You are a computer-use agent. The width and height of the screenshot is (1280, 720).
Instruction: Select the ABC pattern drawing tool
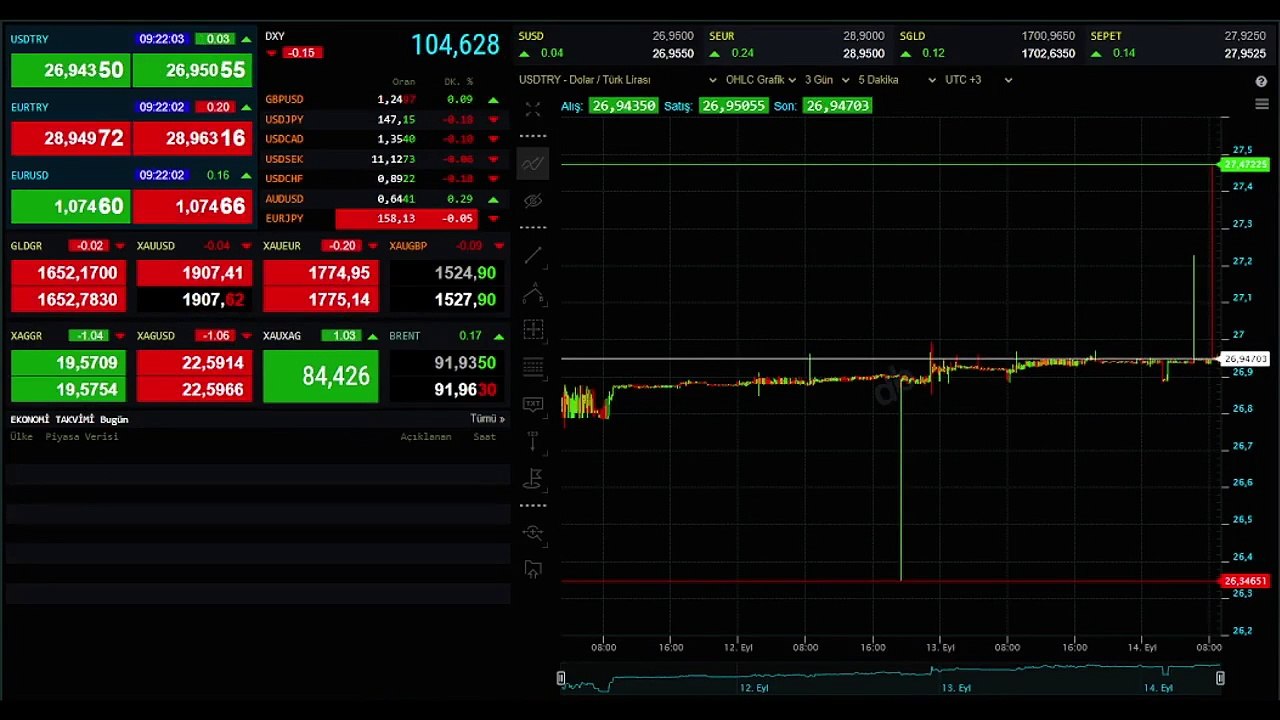(x=533, y=294)
